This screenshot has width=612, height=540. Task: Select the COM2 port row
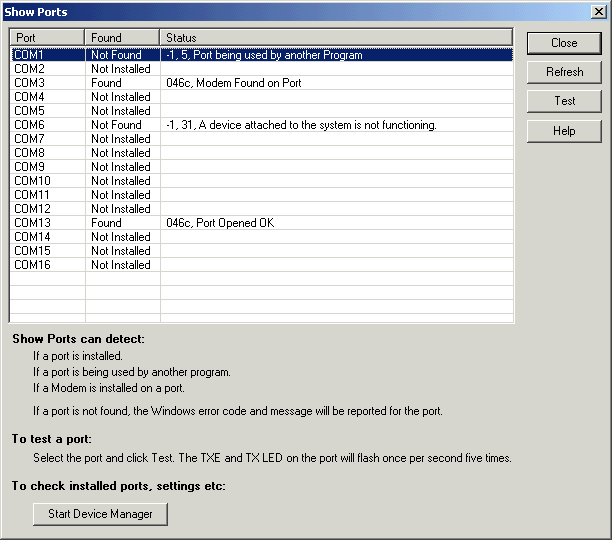coord(262,69)
